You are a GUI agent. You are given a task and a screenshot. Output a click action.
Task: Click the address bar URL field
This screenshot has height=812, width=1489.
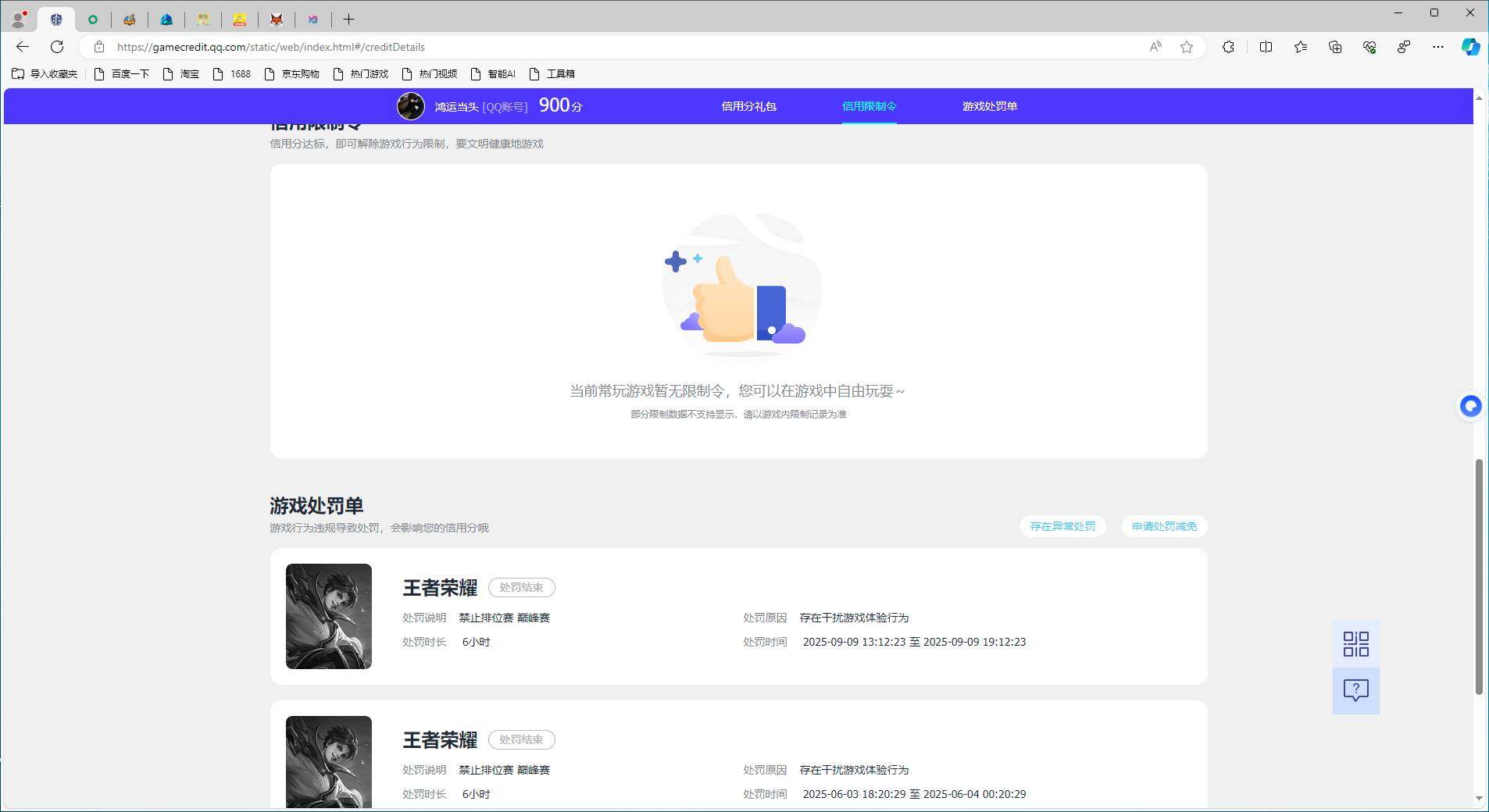pyautogui.click(x=625, y=47)
